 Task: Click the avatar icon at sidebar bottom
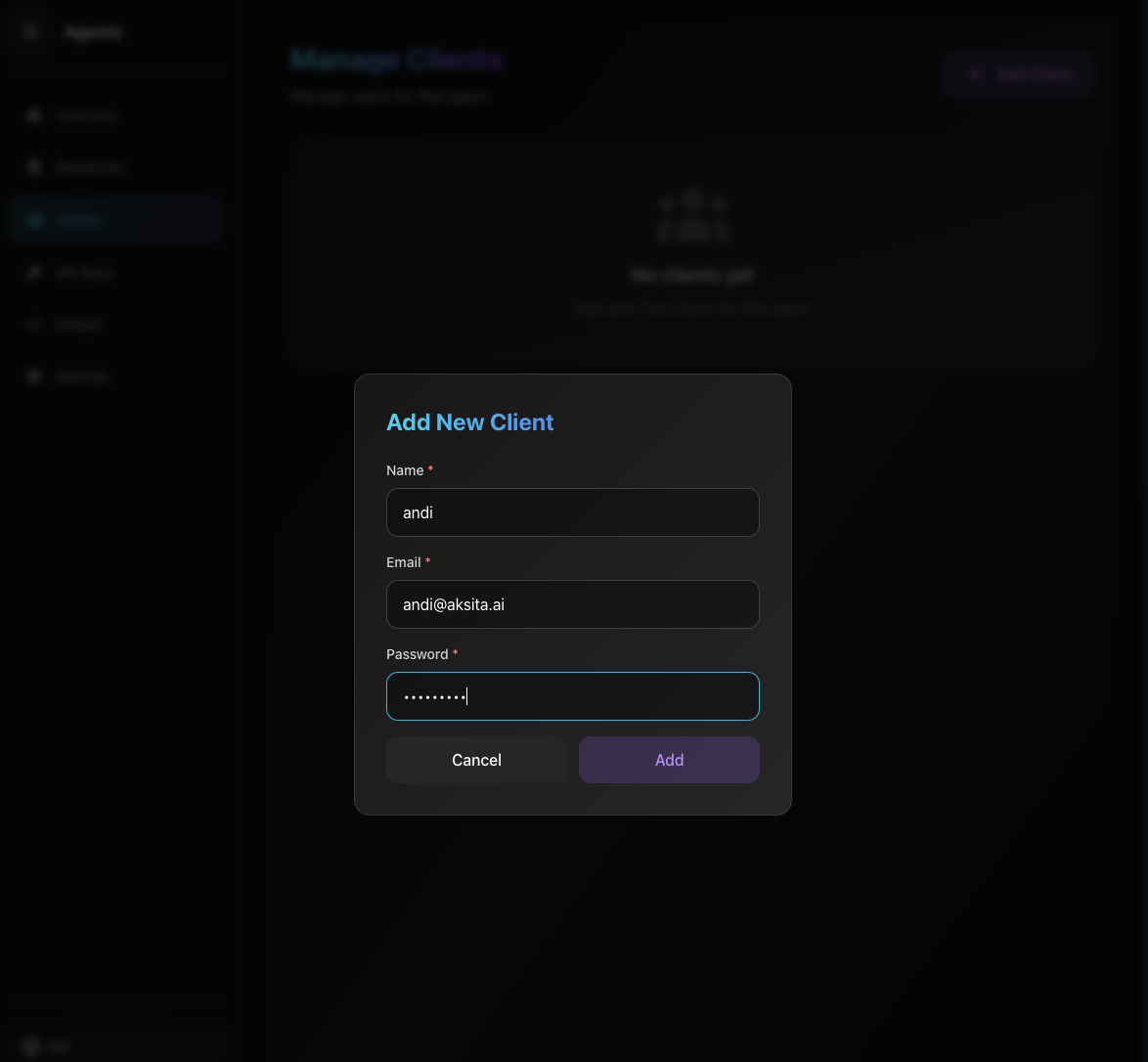click(x=32, y=1046)
